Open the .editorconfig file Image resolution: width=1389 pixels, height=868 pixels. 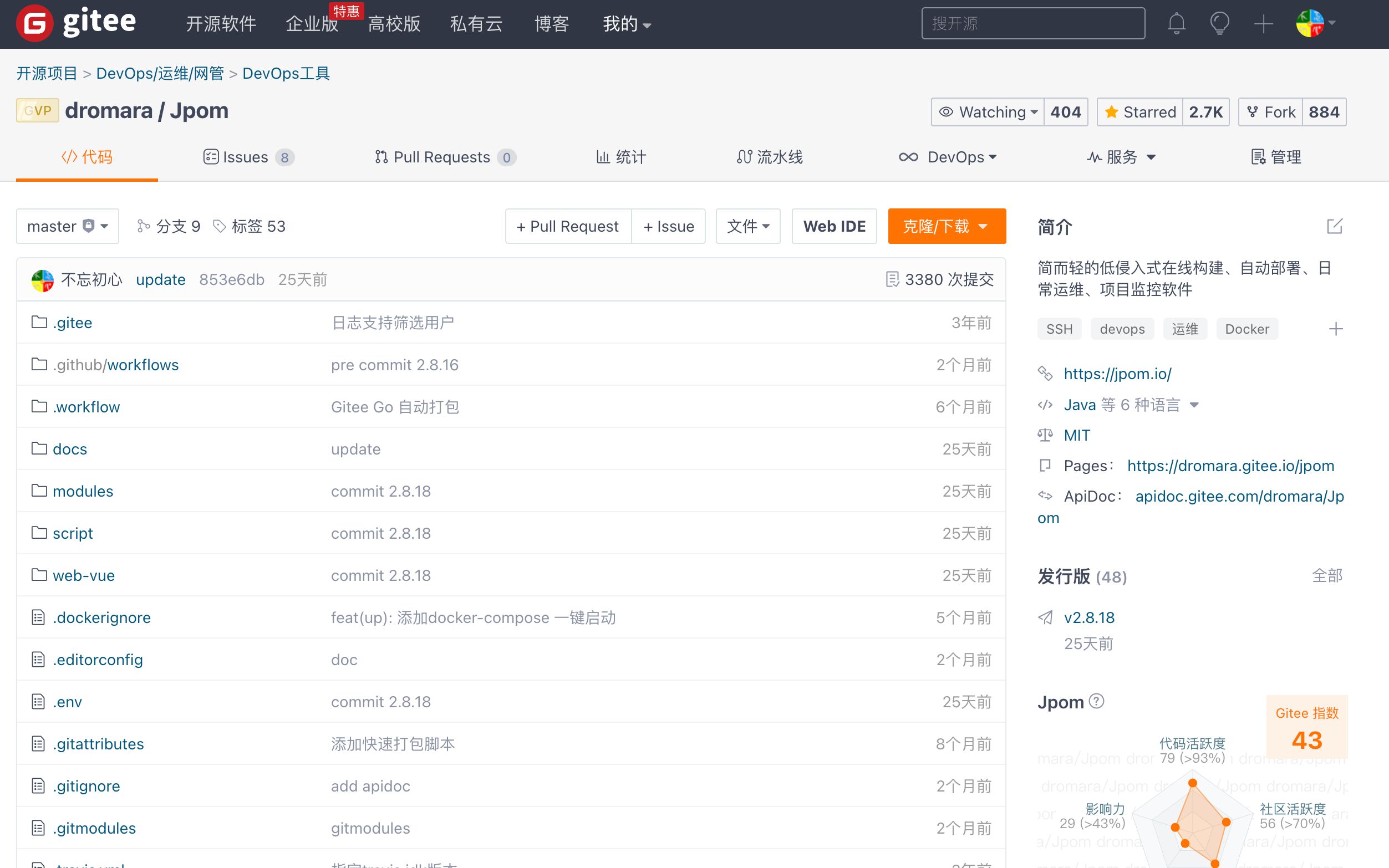point(98,660)
